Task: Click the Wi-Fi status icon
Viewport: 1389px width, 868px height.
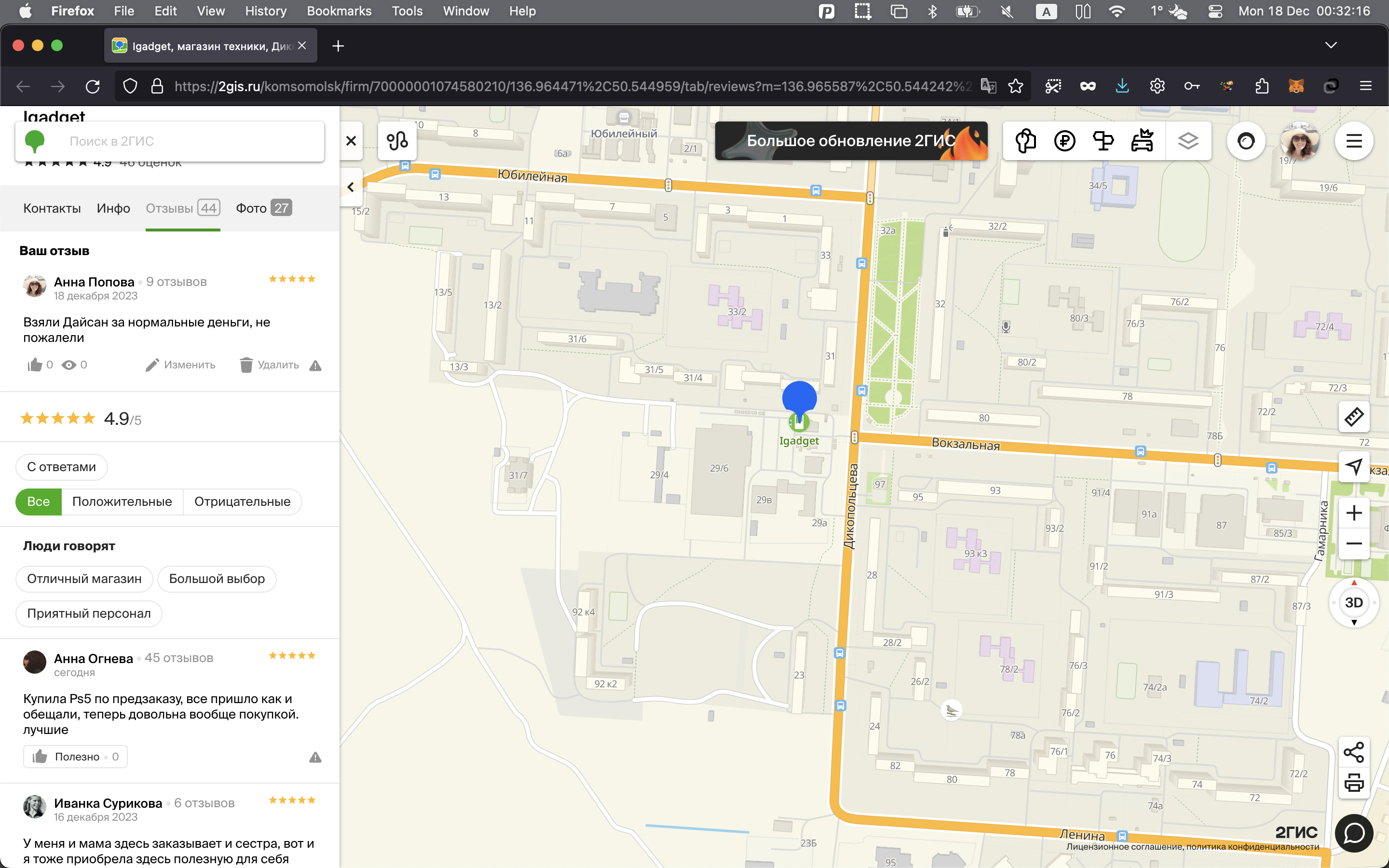Action: 1117,11
